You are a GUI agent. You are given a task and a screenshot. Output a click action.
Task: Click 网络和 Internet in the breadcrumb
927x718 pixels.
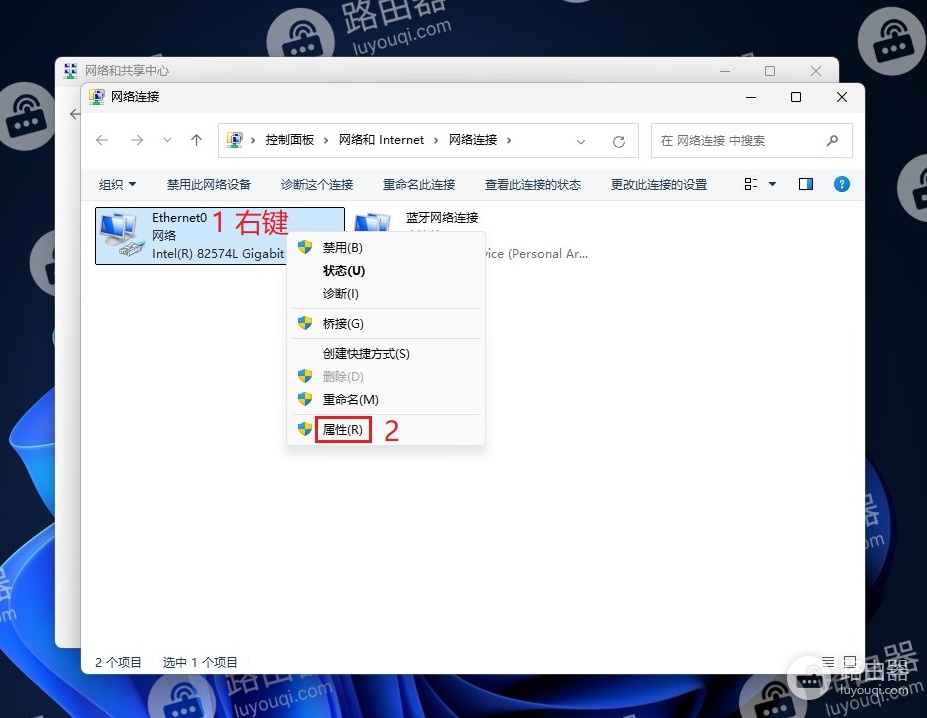click(x=381, y=140)
